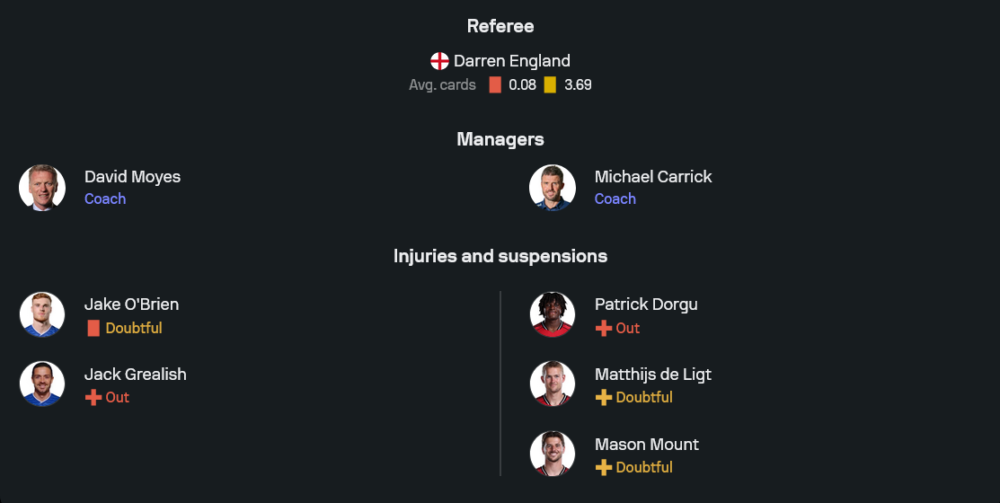Open David Moyes' manager photo
Viewport: 1000px width, 503px height.
[x=42, y=188]
